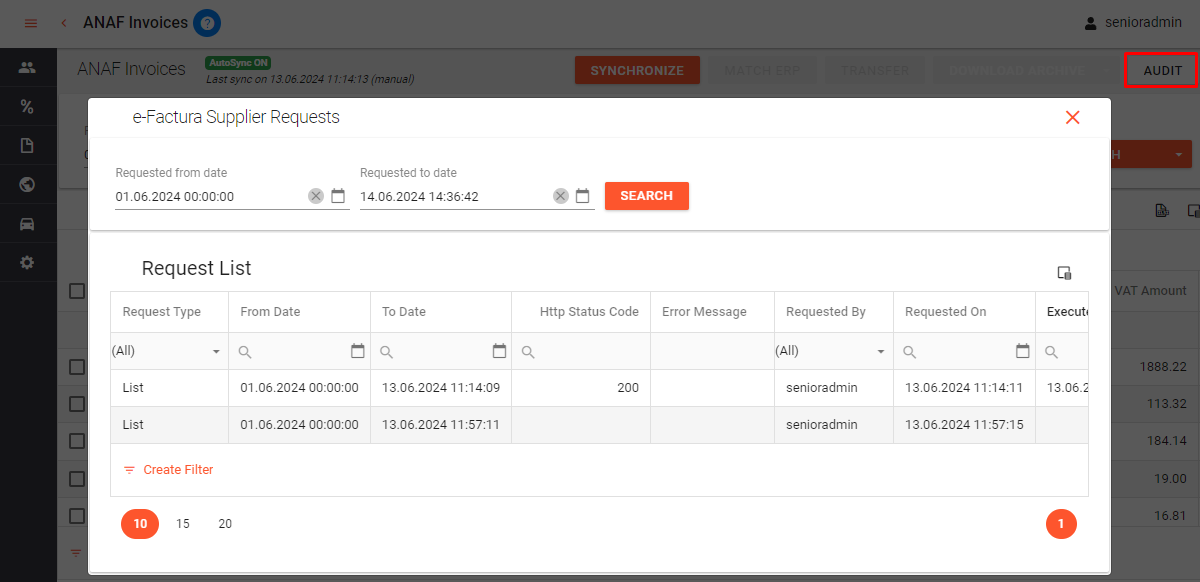
Task: Tick checkbox of the 16.81 invoice row
Action: tap(77, 516)
